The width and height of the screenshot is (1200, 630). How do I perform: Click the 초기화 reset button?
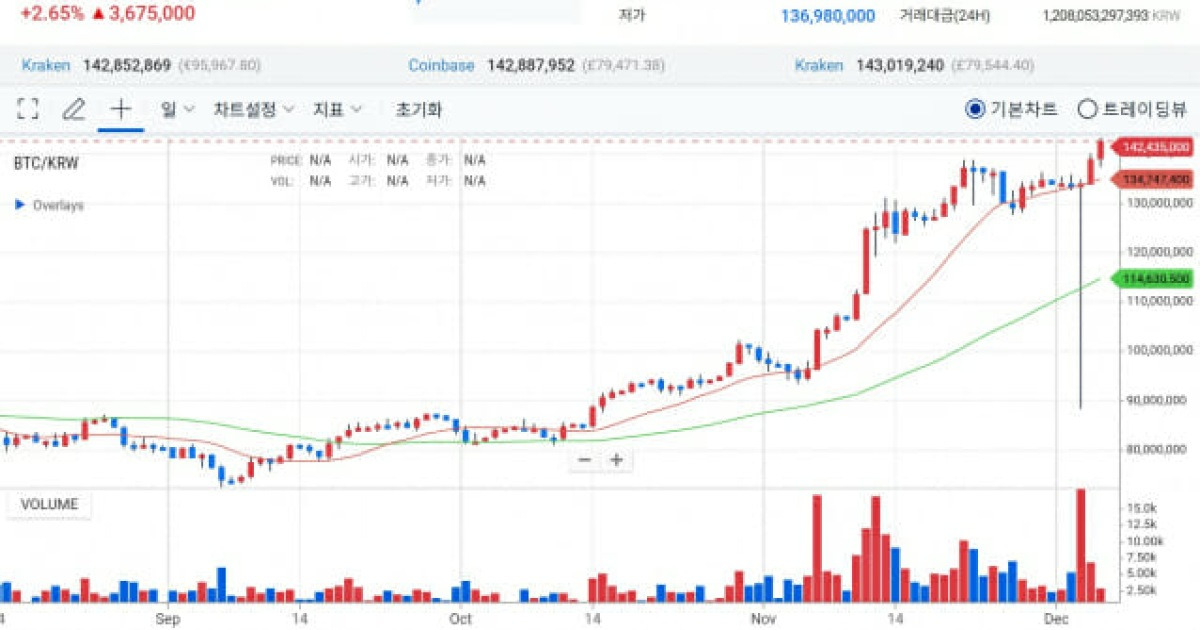(418, 110)
